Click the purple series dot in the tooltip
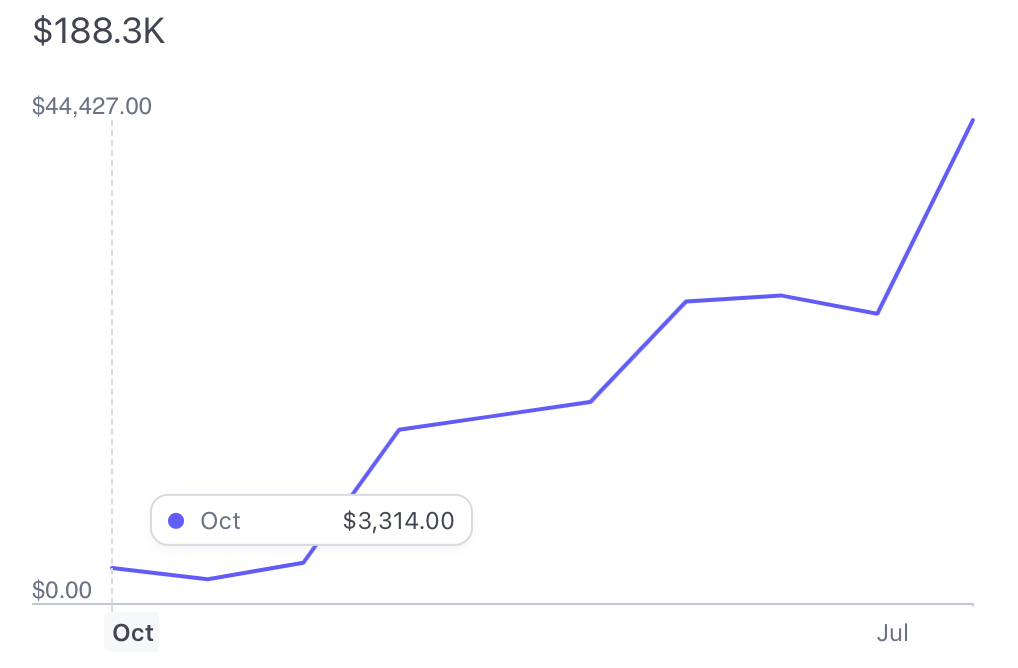This screenshot has height=668, width=1018. [x=176, y=521]
